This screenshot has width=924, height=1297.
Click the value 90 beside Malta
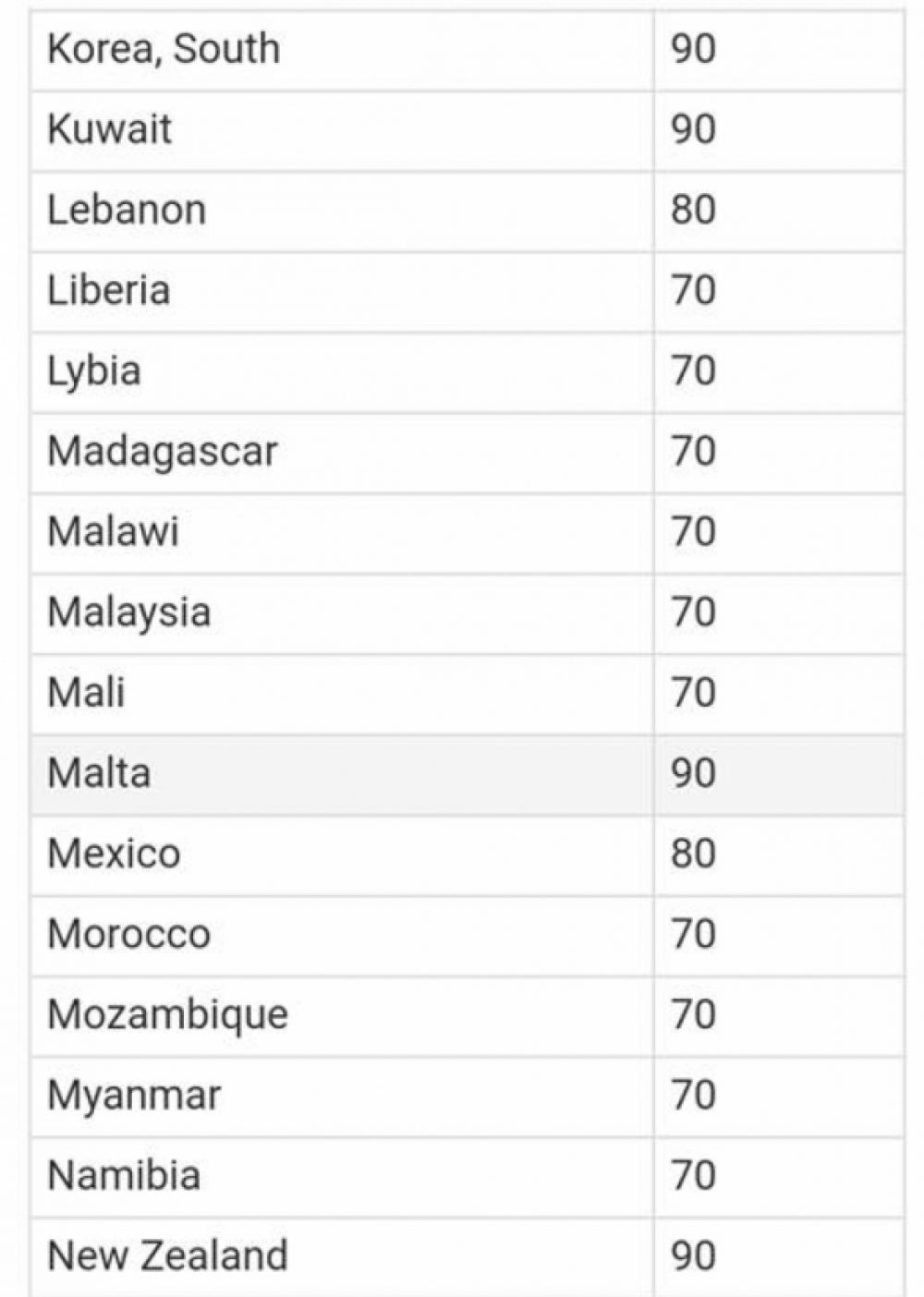pyautogui.click(x=693, y=773)
